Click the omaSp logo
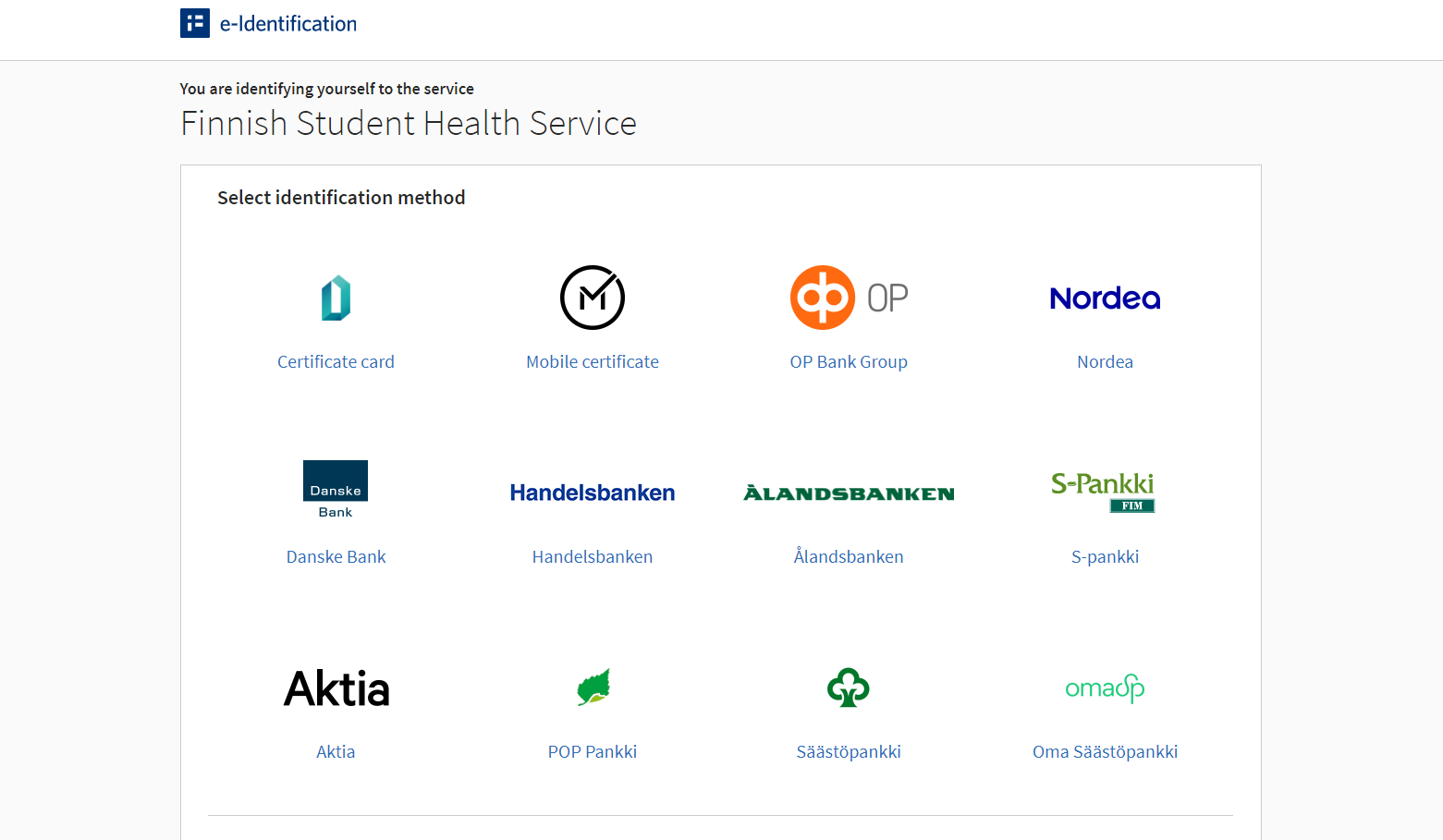This screenshot has width=1443, height=840. point(1105,688)
